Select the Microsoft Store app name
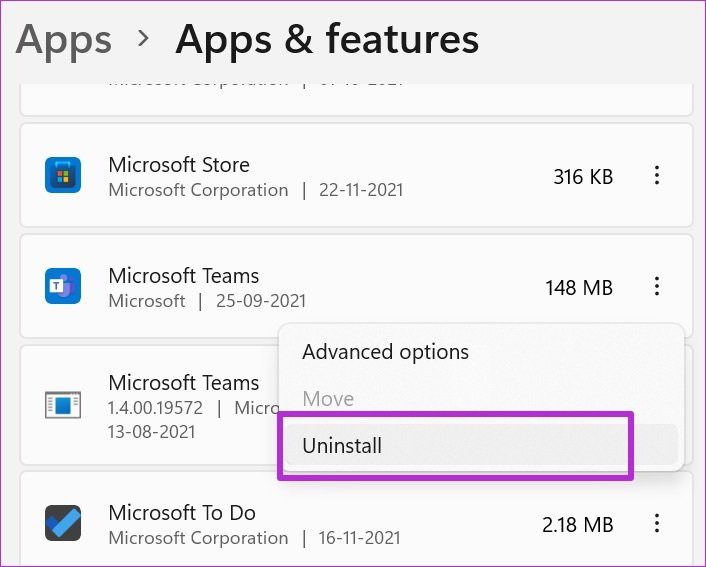The width and height of the screenshot is (706, 567). point(179,164)
